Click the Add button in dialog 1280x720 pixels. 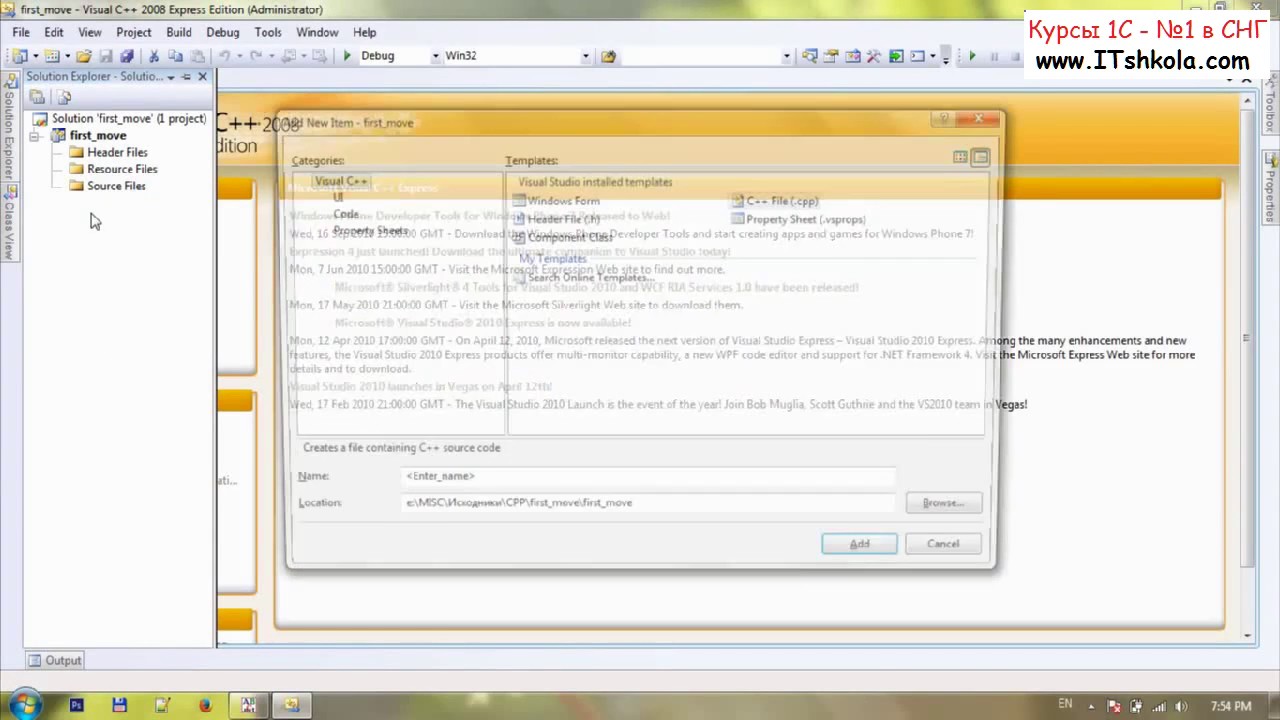coord(860,543)
